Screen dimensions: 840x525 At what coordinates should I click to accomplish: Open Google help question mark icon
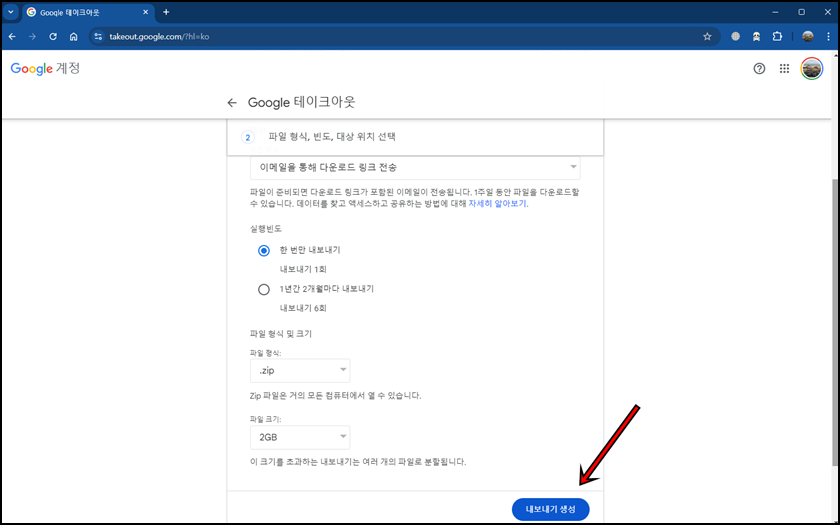click(x=759, y=69)
